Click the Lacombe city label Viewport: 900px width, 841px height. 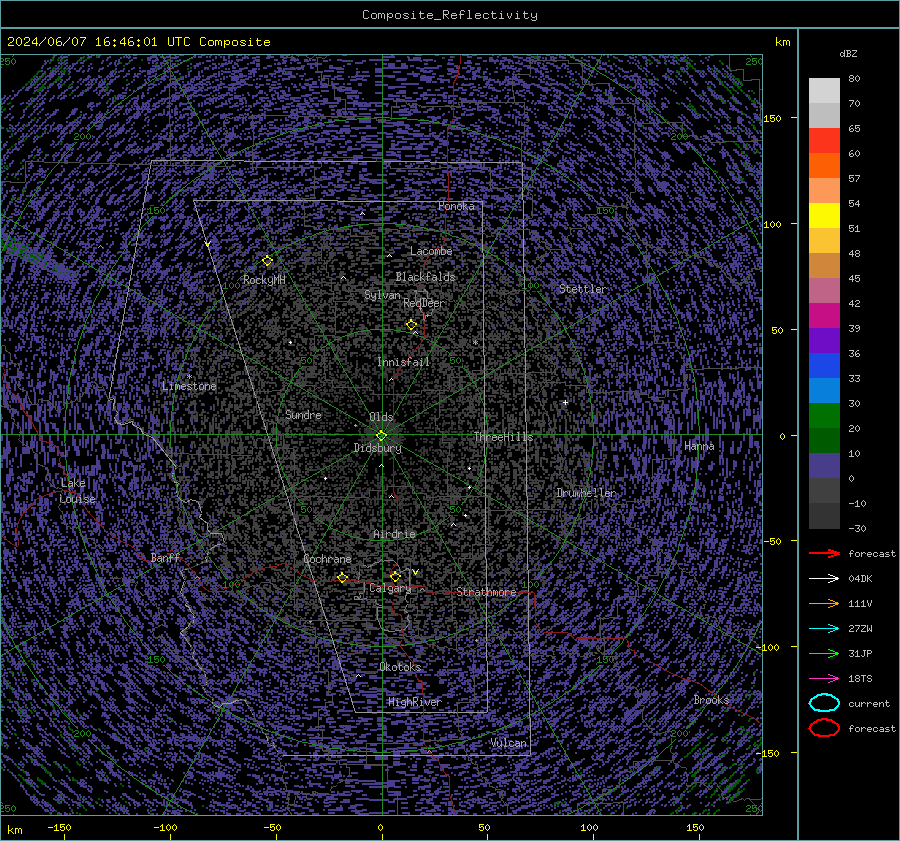coord(431,251)
